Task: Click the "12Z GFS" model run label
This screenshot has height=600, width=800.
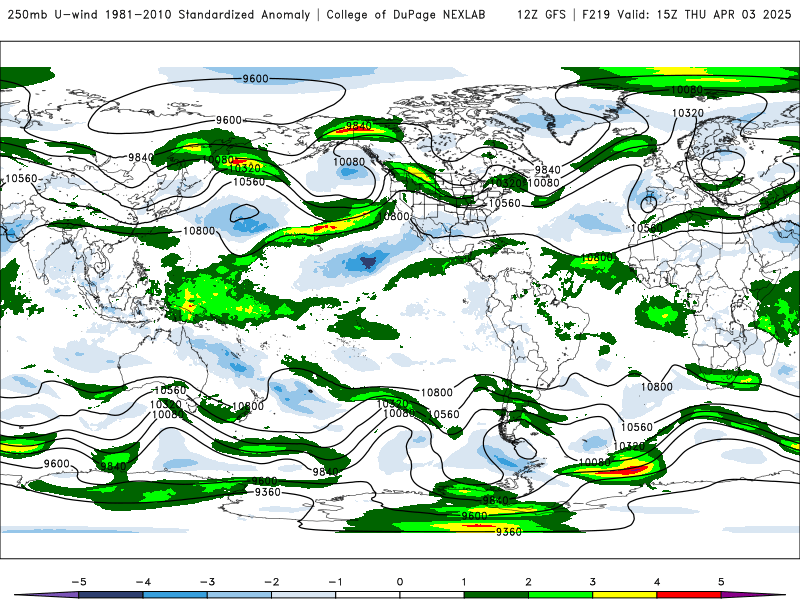Action: point(541,14)
